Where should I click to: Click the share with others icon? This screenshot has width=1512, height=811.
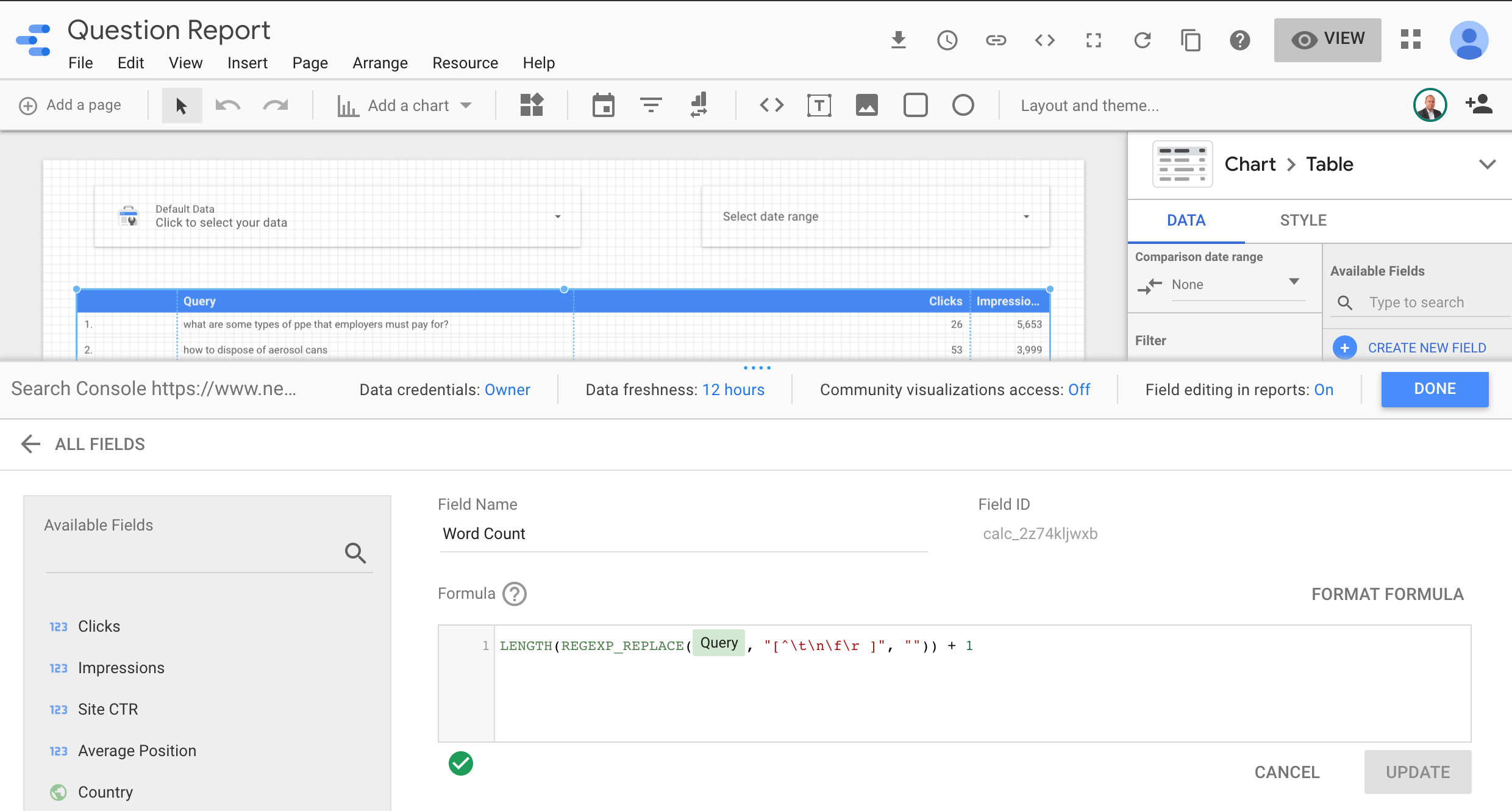(1478, 105)
